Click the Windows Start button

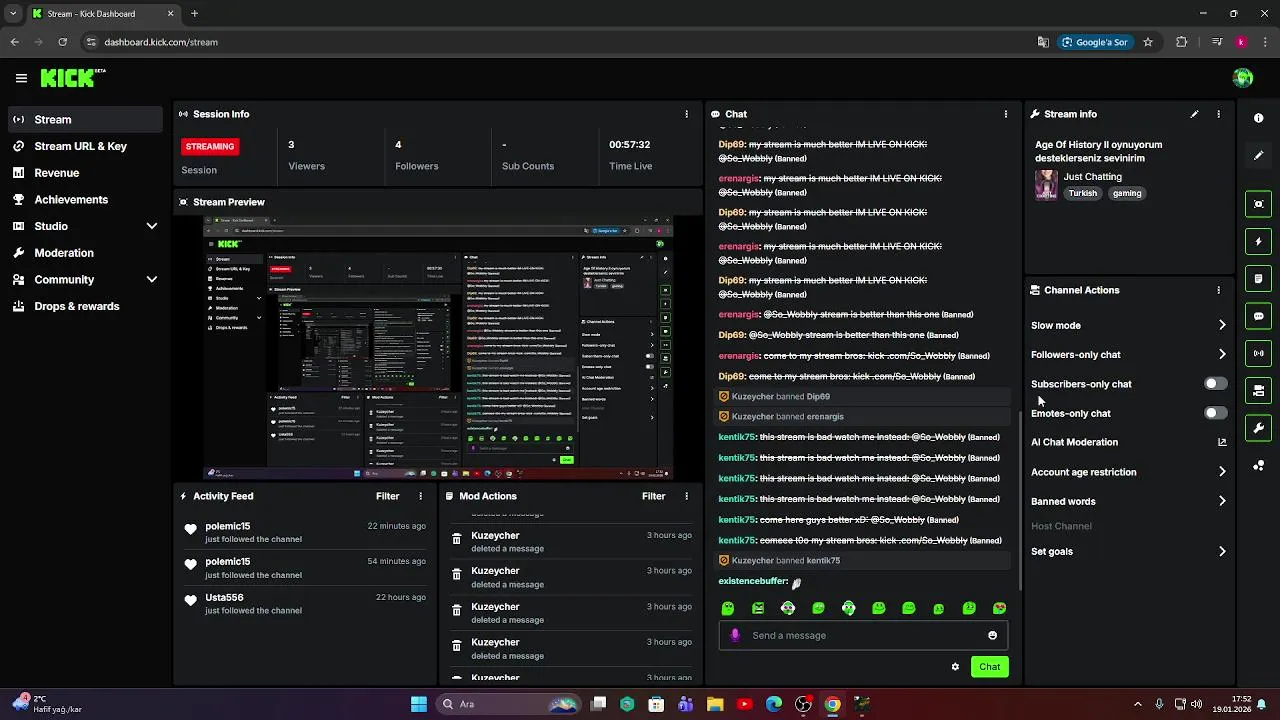click(x=418, y=704)
